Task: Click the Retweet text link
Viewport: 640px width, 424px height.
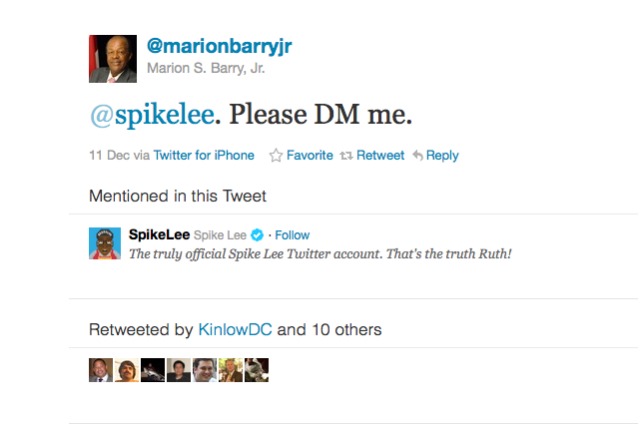Action: point(381,156)
